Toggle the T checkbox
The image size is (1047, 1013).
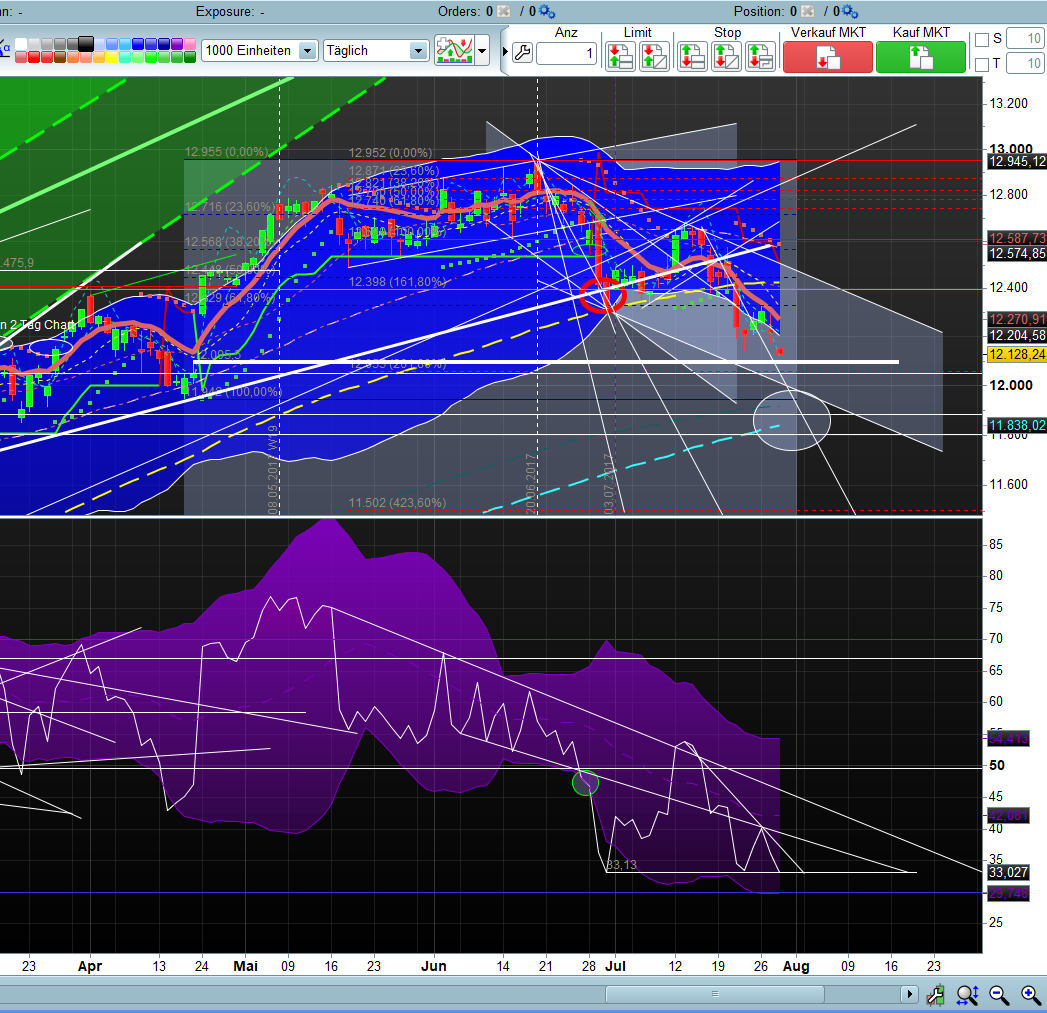(x=982, y=64)
